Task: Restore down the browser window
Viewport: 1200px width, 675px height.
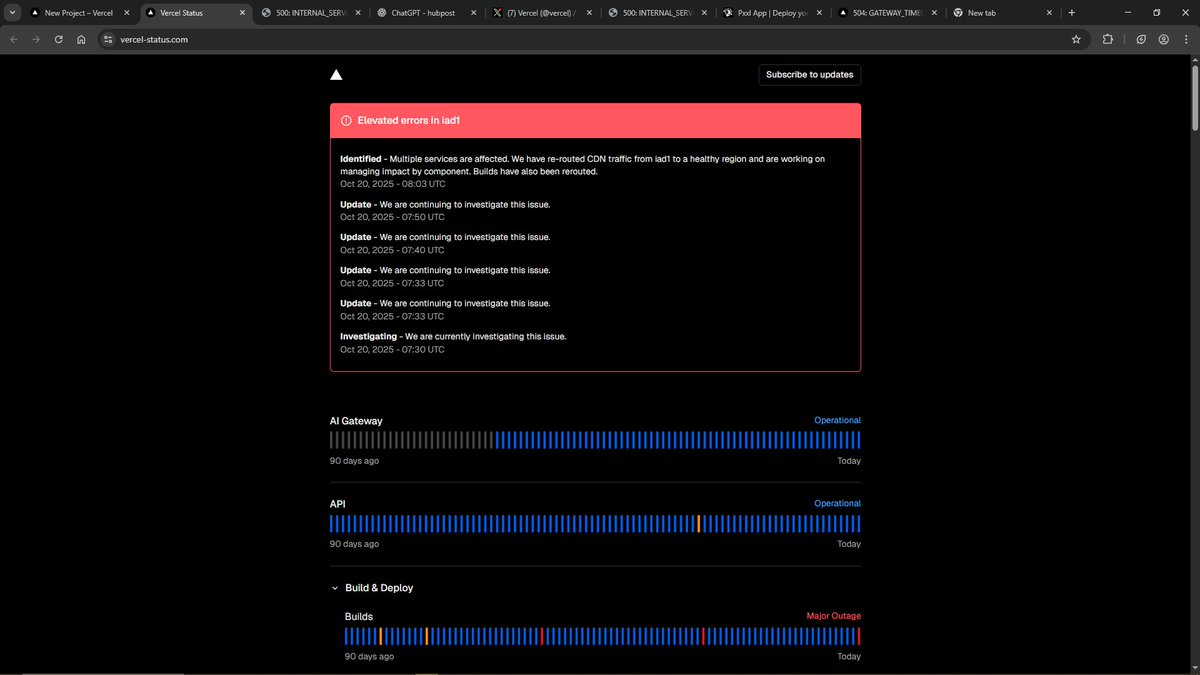Action: 1156,13
